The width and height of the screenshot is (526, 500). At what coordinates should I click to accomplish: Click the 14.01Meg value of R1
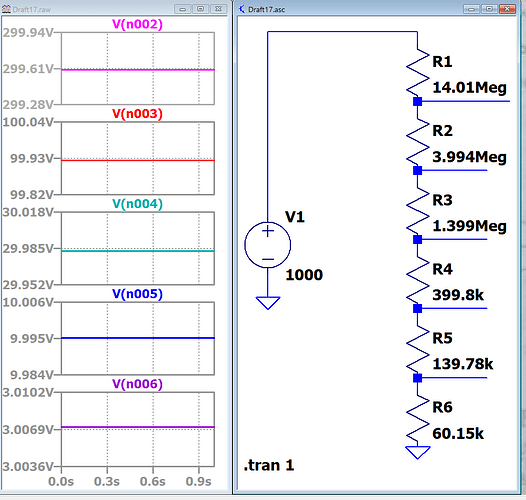(x=469, y=88)
